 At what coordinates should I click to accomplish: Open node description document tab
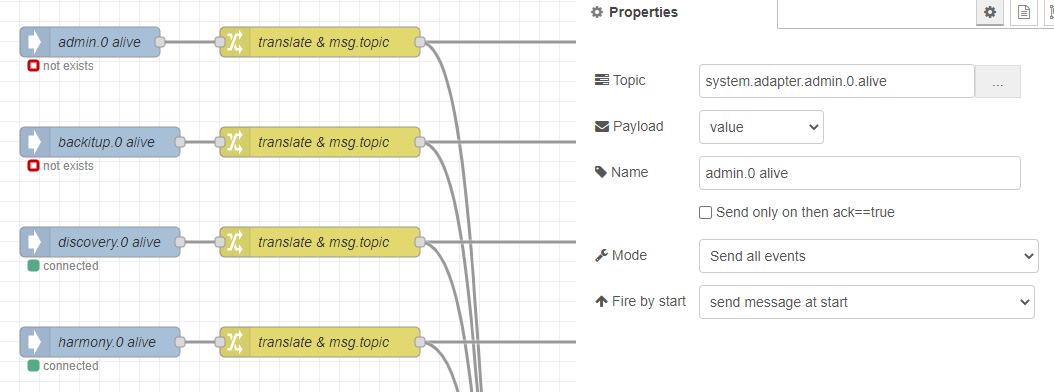pos(1024,12)
